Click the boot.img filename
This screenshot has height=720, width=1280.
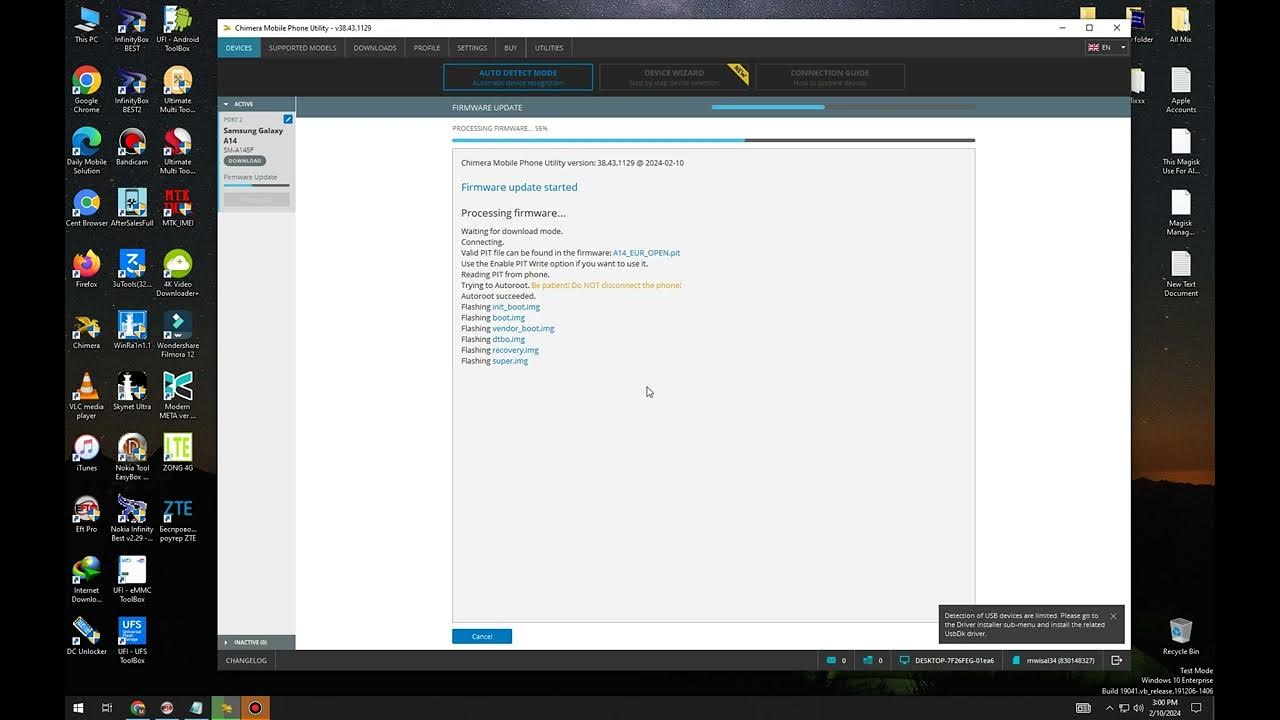click(x=508, y=318)
